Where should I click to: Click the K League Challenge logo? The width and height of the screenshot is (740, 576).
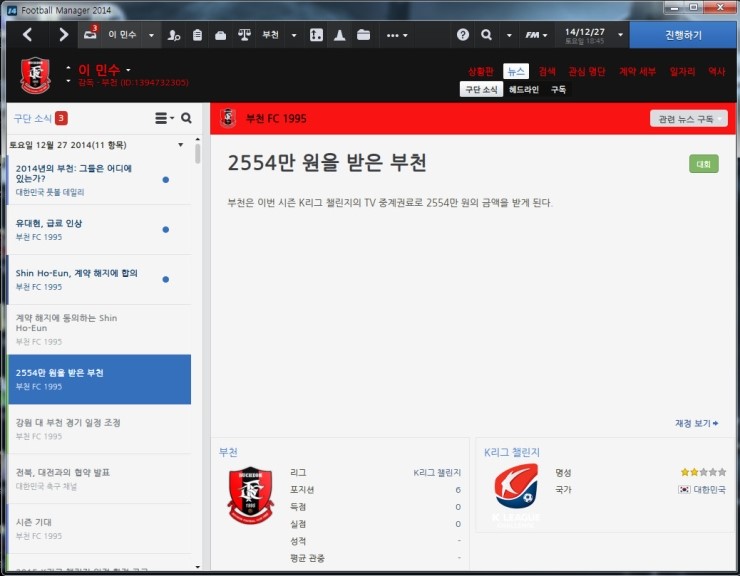tap(516, 495)
